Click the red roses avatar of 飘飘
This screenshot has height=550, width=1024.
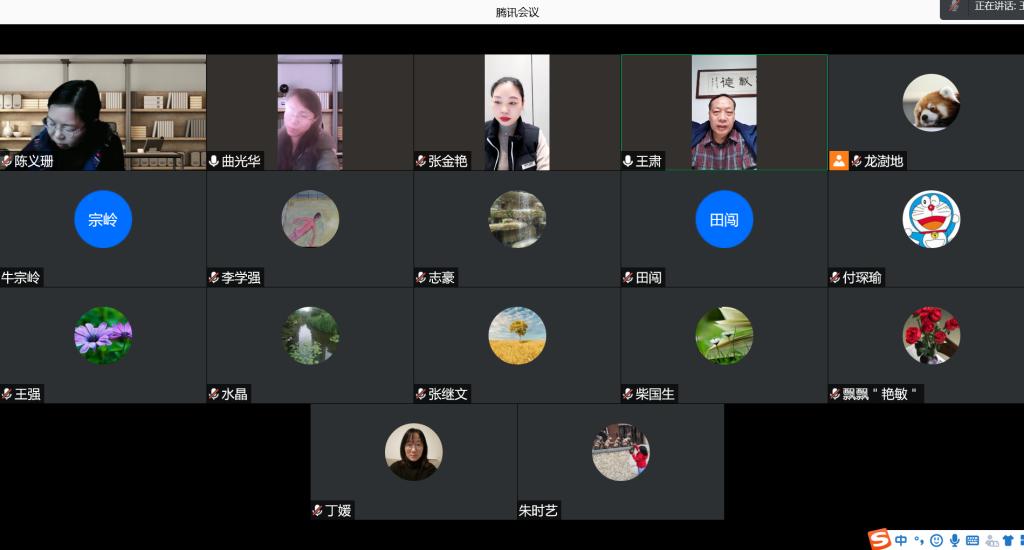(931, 335)
